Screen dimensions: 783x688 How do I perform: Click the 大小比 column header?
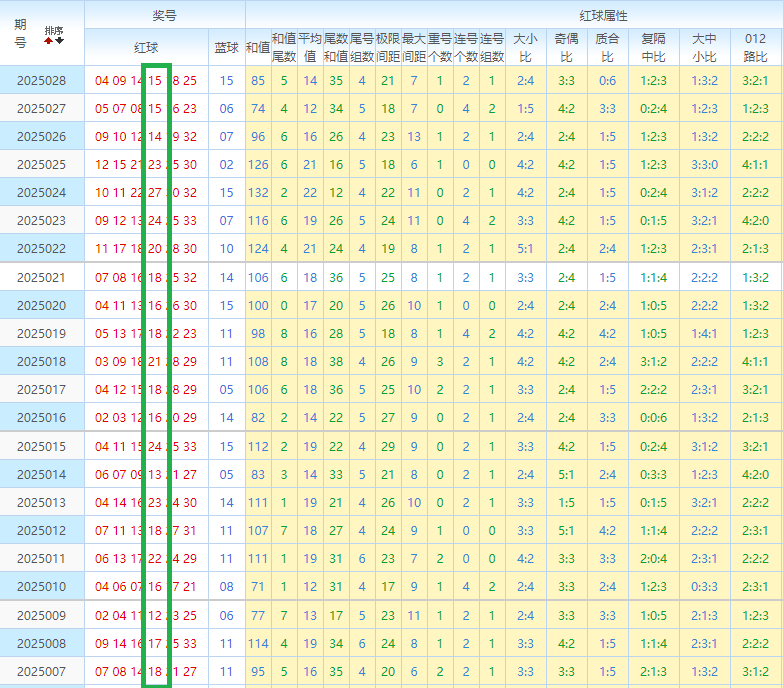click(x=525, y=47)
